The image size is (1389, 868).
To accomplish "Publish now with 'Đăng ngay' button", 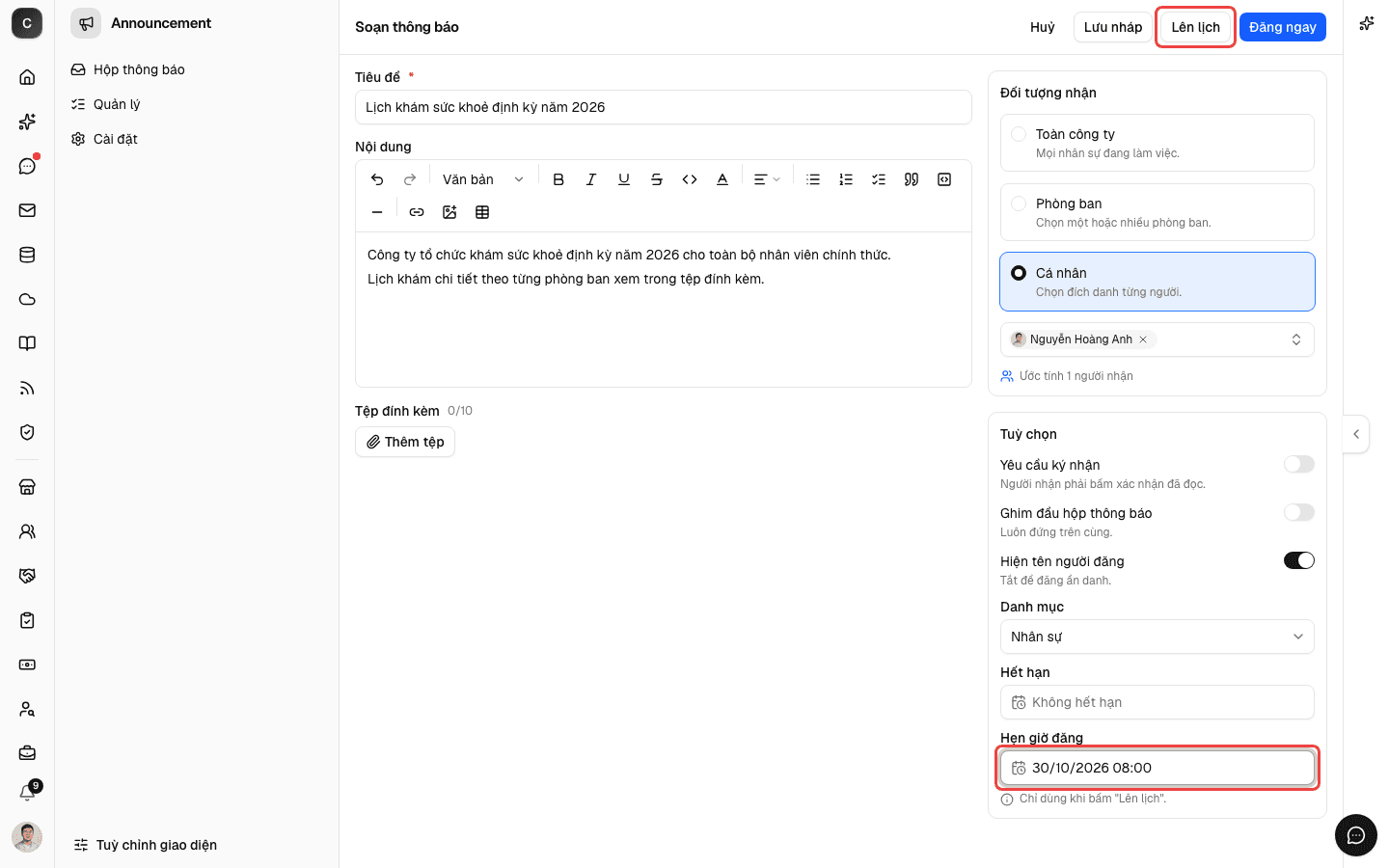I will tap(1283, 27).
